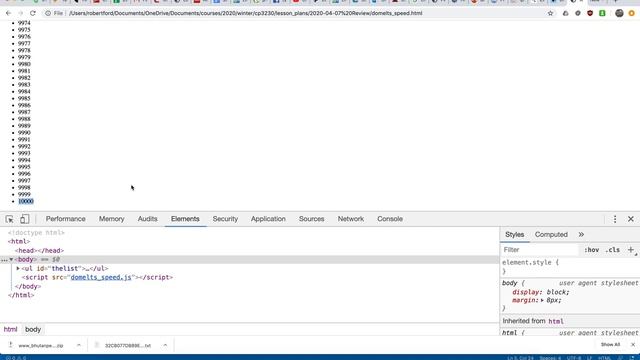Open the red shield extension icon
This screenshot has height=360, width=640.
tap(590, 13)
